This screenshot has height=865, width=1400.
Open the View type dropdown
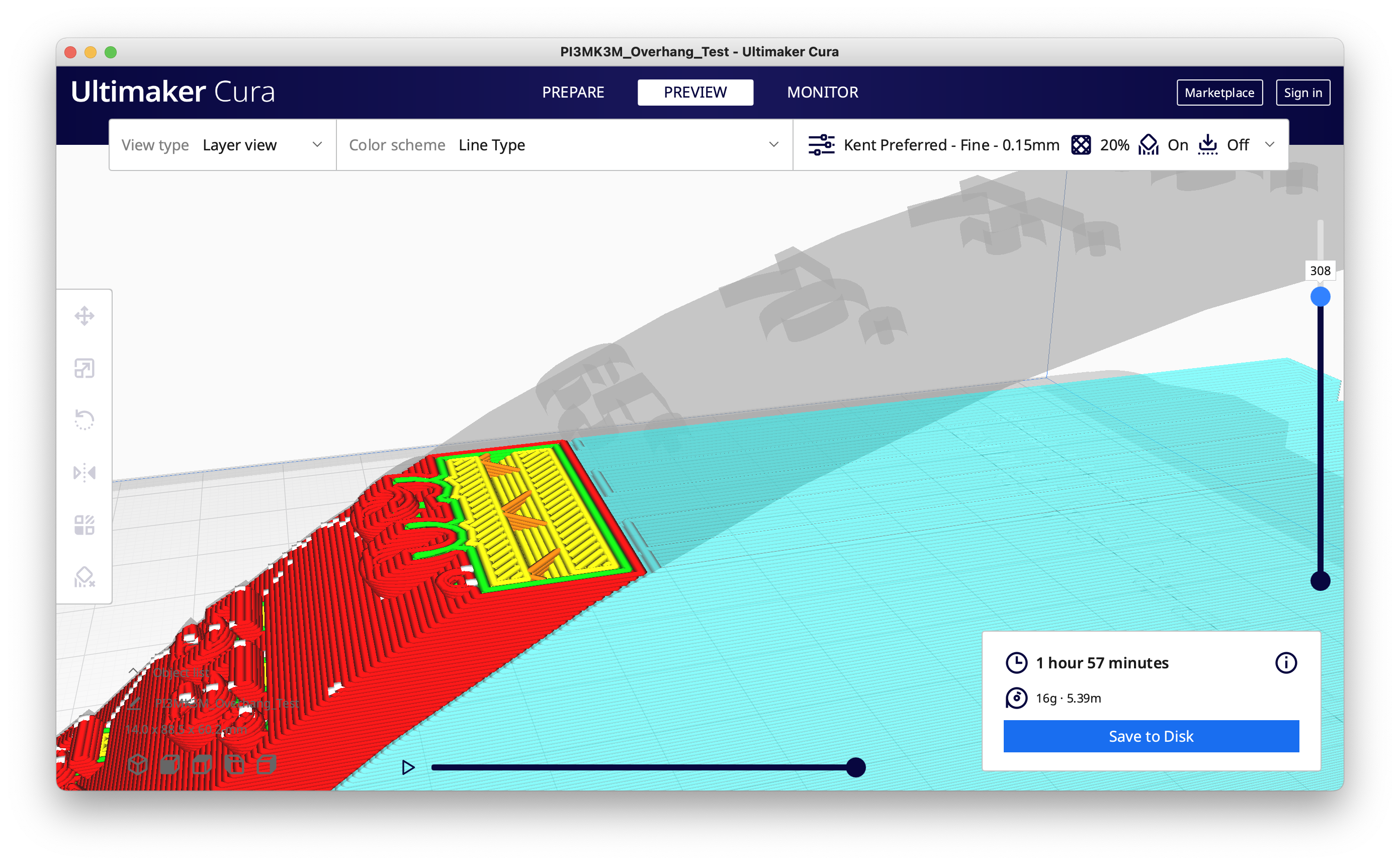click(x=222, y=145)
